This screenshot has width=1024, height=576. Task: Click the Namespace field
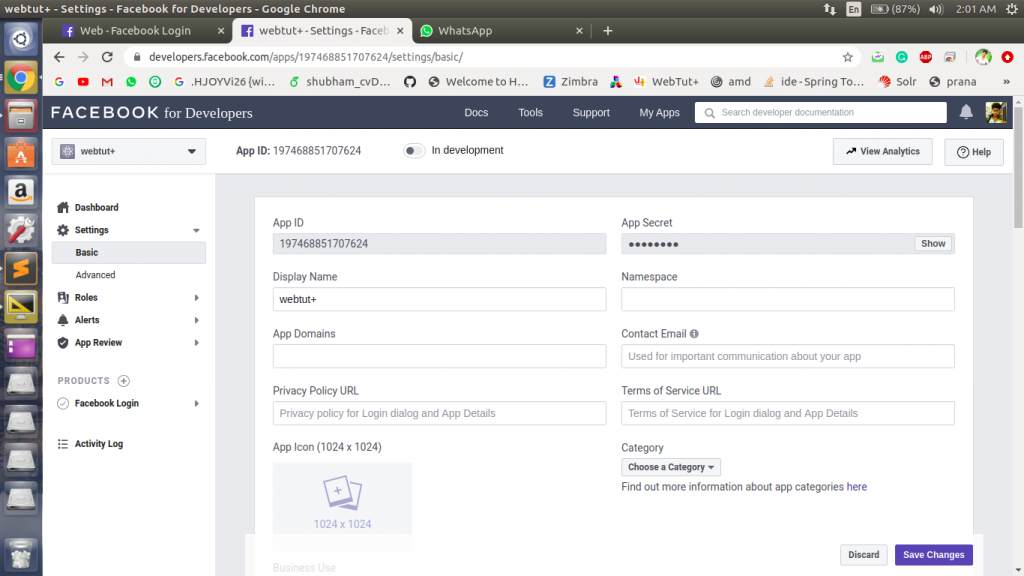coord(788,299)
